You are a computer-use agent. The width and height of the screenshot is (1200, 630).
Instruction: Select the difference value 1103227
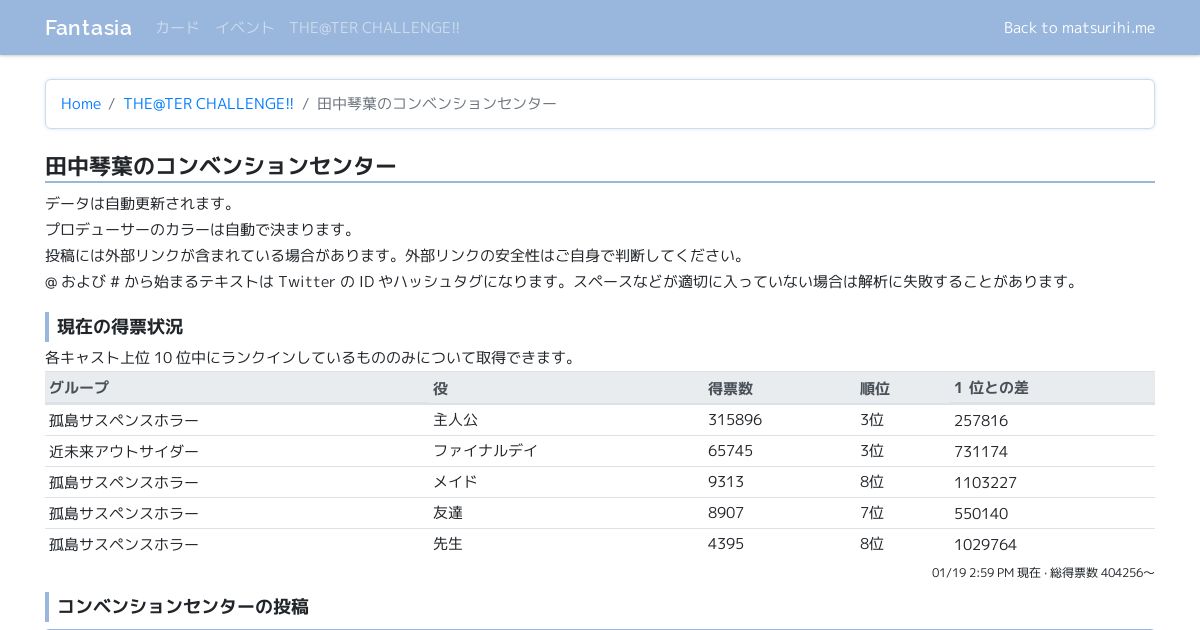(985, 482)
